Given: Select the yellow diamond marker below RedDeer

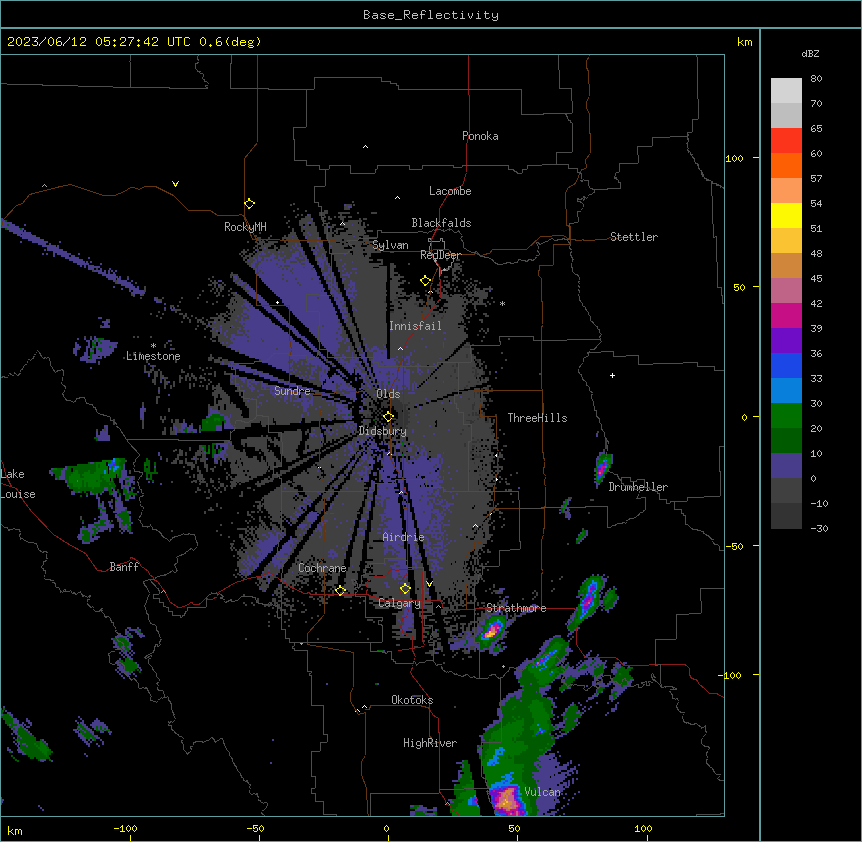Looking at the screenshot, I should tap(425, 281).
